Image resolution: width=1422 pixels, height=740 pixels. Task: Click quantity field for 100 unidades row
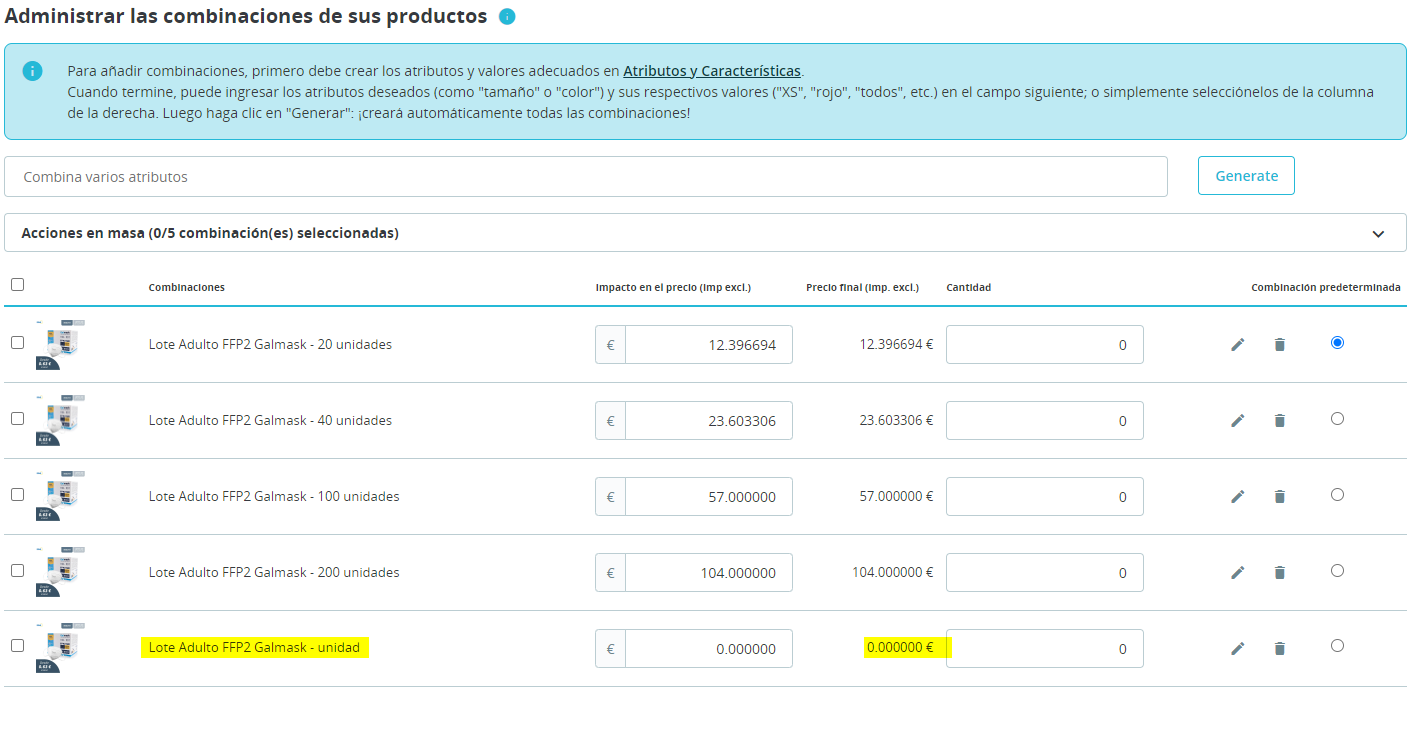1045,497
